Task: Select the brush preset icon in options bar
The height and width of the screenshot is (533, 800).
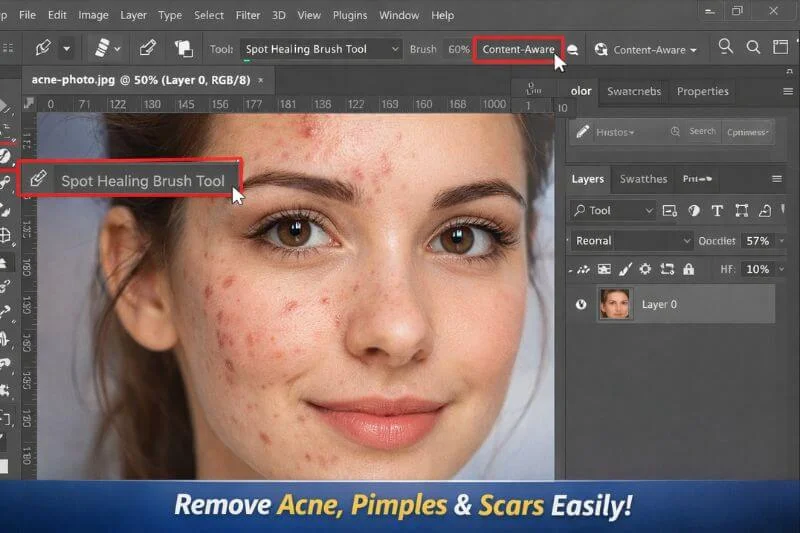Action: coord(43,49)
